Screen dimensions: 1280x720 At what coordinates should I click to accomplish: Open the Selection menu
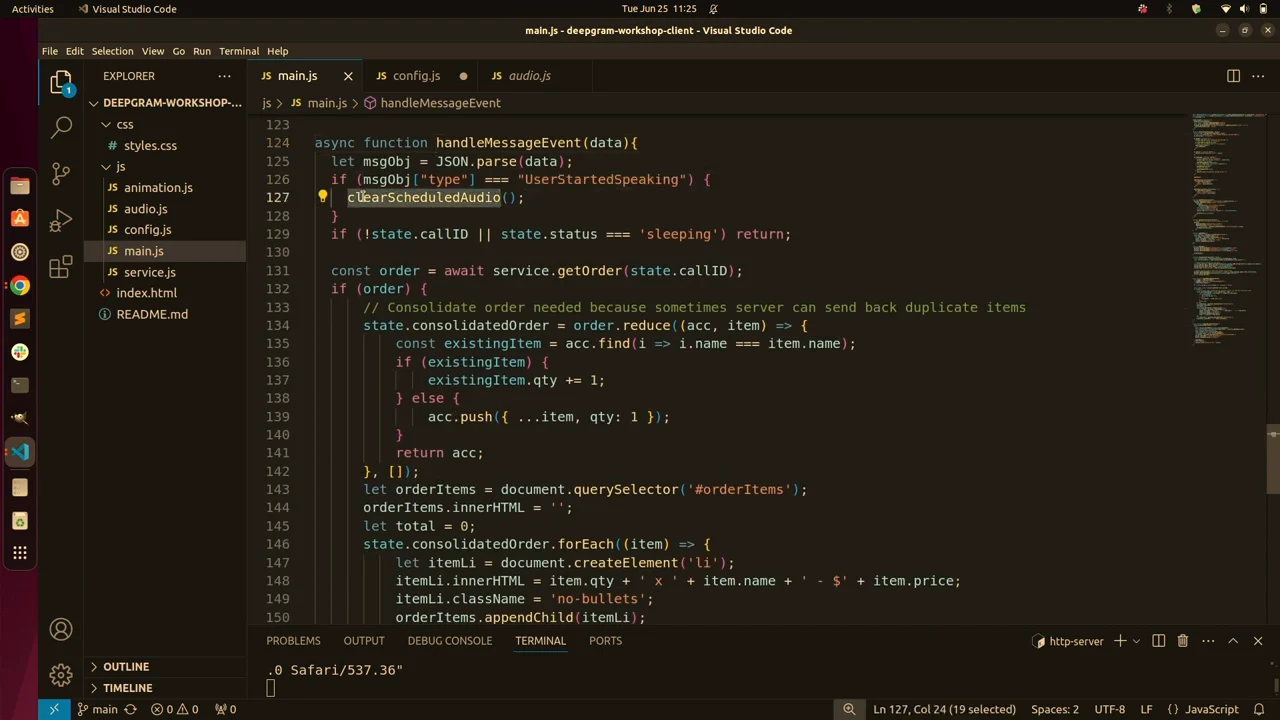tap(112, 51)
